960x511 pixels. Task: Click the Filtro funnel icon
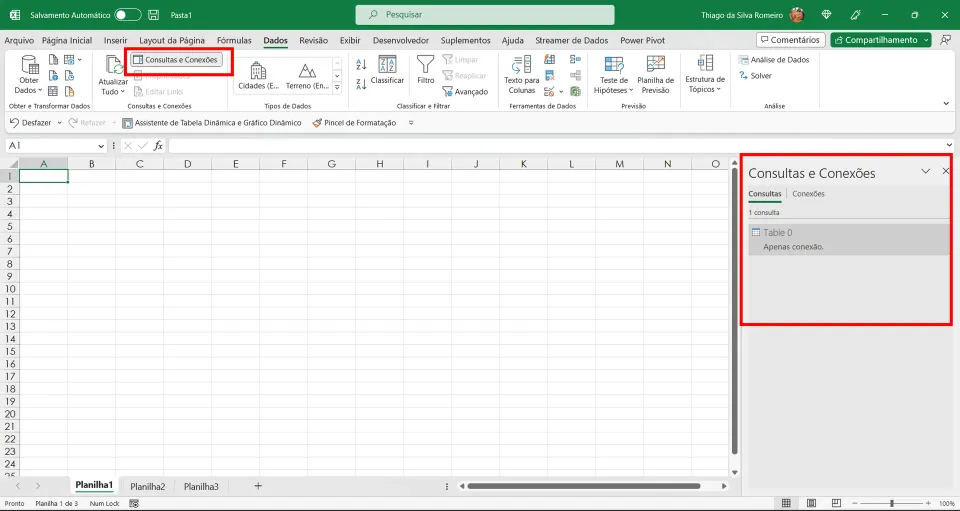[x=426, y=65]
